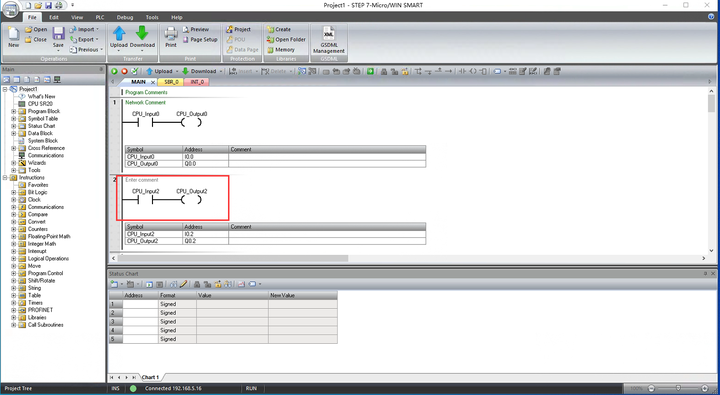Viewport: 720px width, 395px height.
Task: Open the Download dropdown arrow in editor toolbar
Action: (x=221, y=72)
